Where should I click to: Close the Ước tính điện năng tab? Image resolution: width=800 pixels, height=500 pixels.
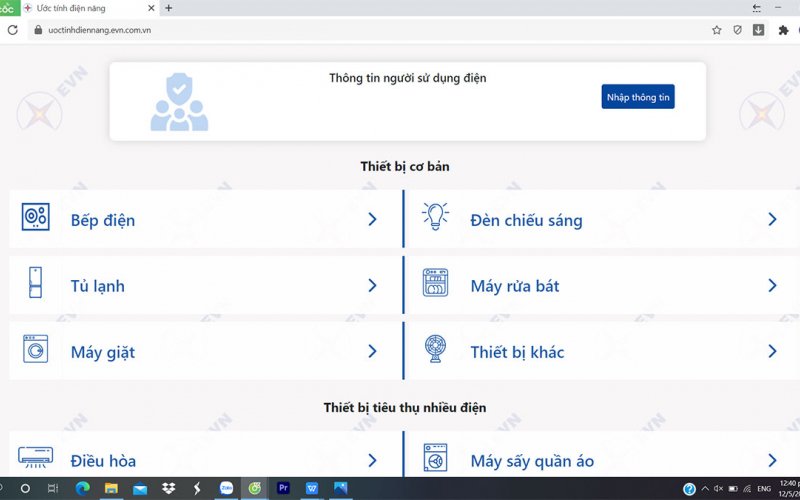tap(151, 8)
